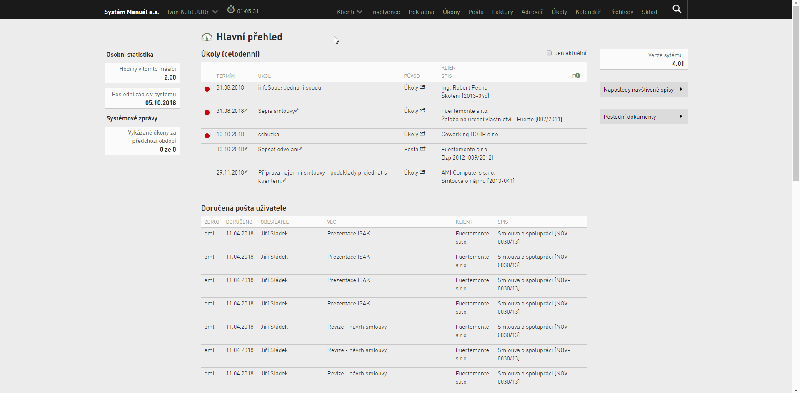Screen dimensions: 800x393
Task: Open the Pošta icon in the 10.10.2018 task row
Action: (x=422, y=149)
